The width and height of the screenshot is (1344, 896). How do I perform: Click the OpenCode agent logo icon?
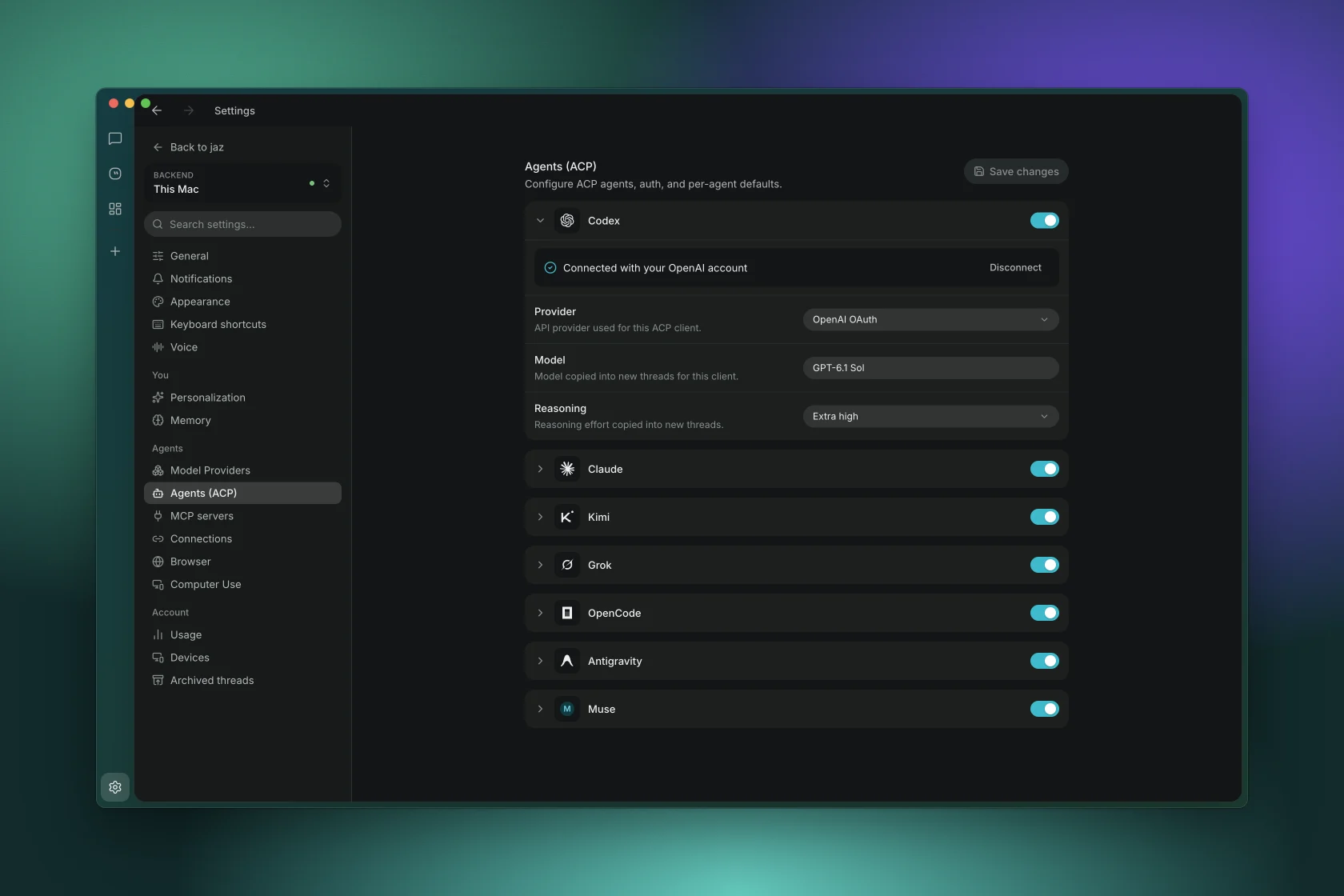coord(567,613)
